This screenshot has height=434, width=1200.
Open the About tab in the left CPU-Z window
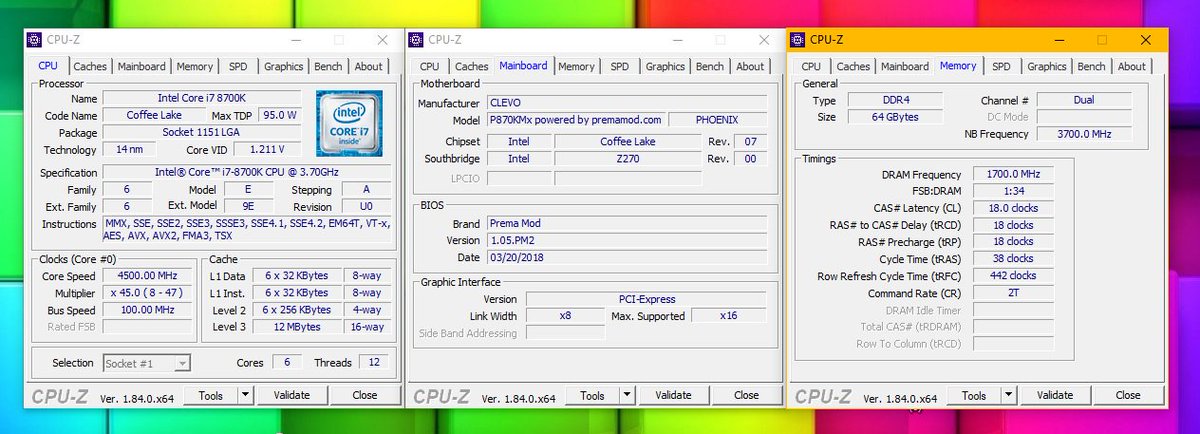click(369, 67)
